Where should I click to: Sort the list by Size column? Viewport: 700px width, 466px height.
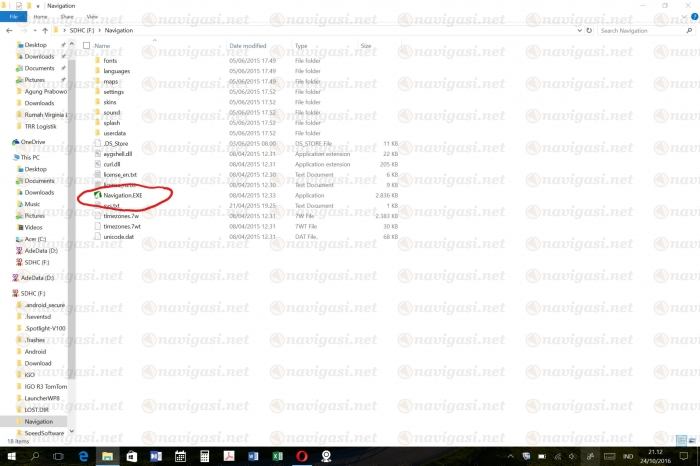(365, 46)
